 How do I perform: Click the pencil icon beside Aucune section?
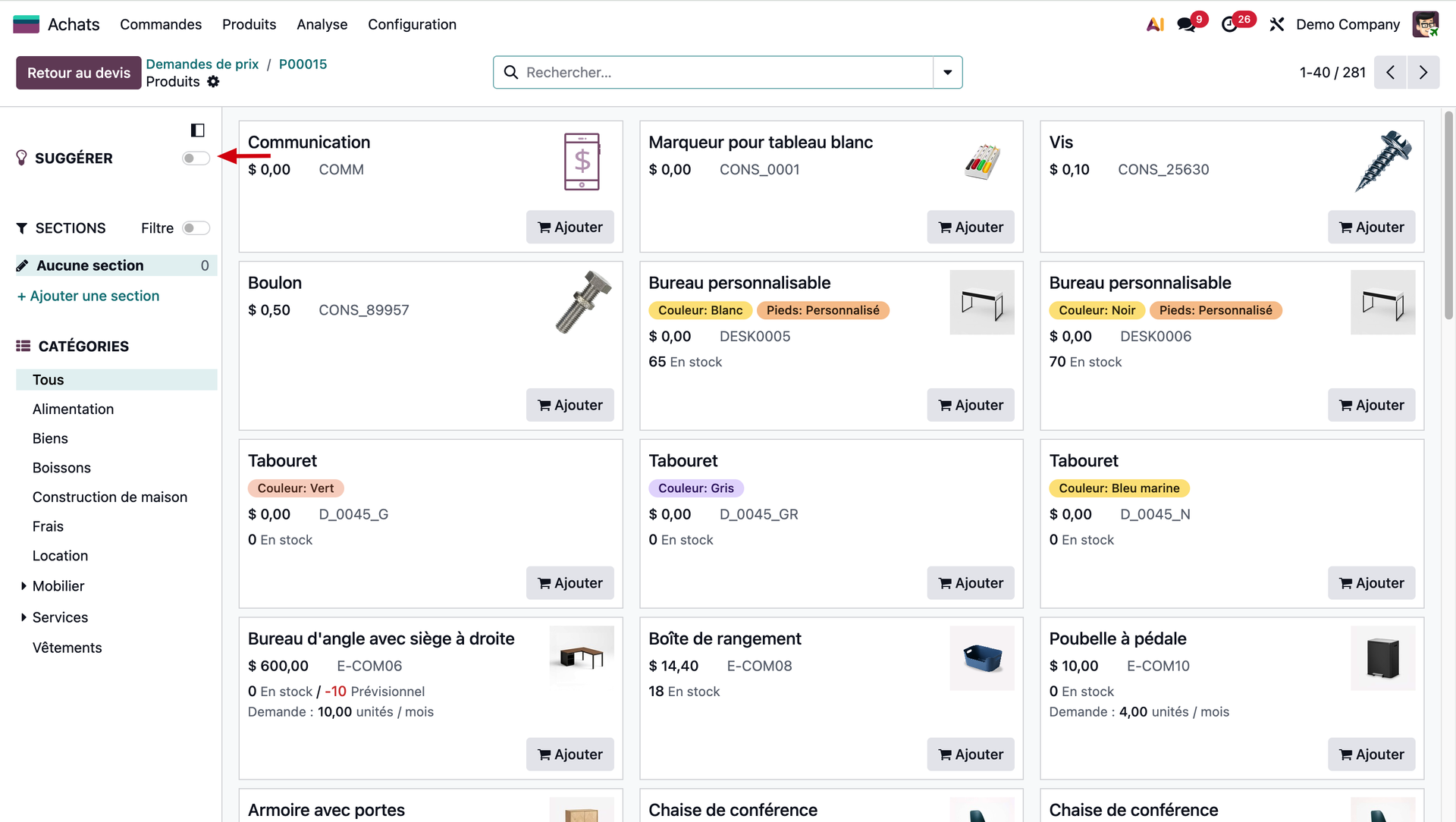[x=22, y=265]
